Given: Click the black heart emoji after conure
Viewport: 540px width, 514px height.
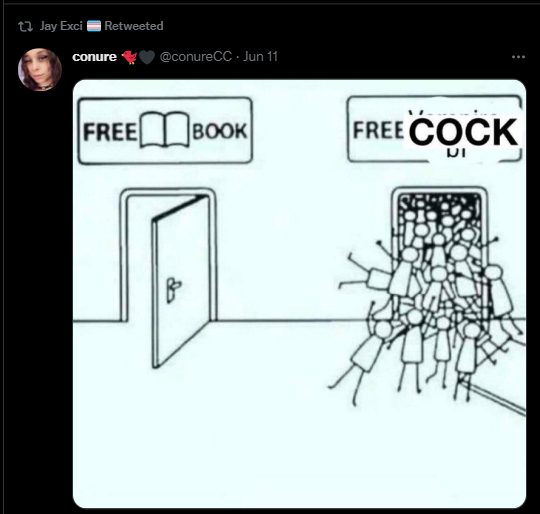Looking at the screenshot, I should point(147,57).
